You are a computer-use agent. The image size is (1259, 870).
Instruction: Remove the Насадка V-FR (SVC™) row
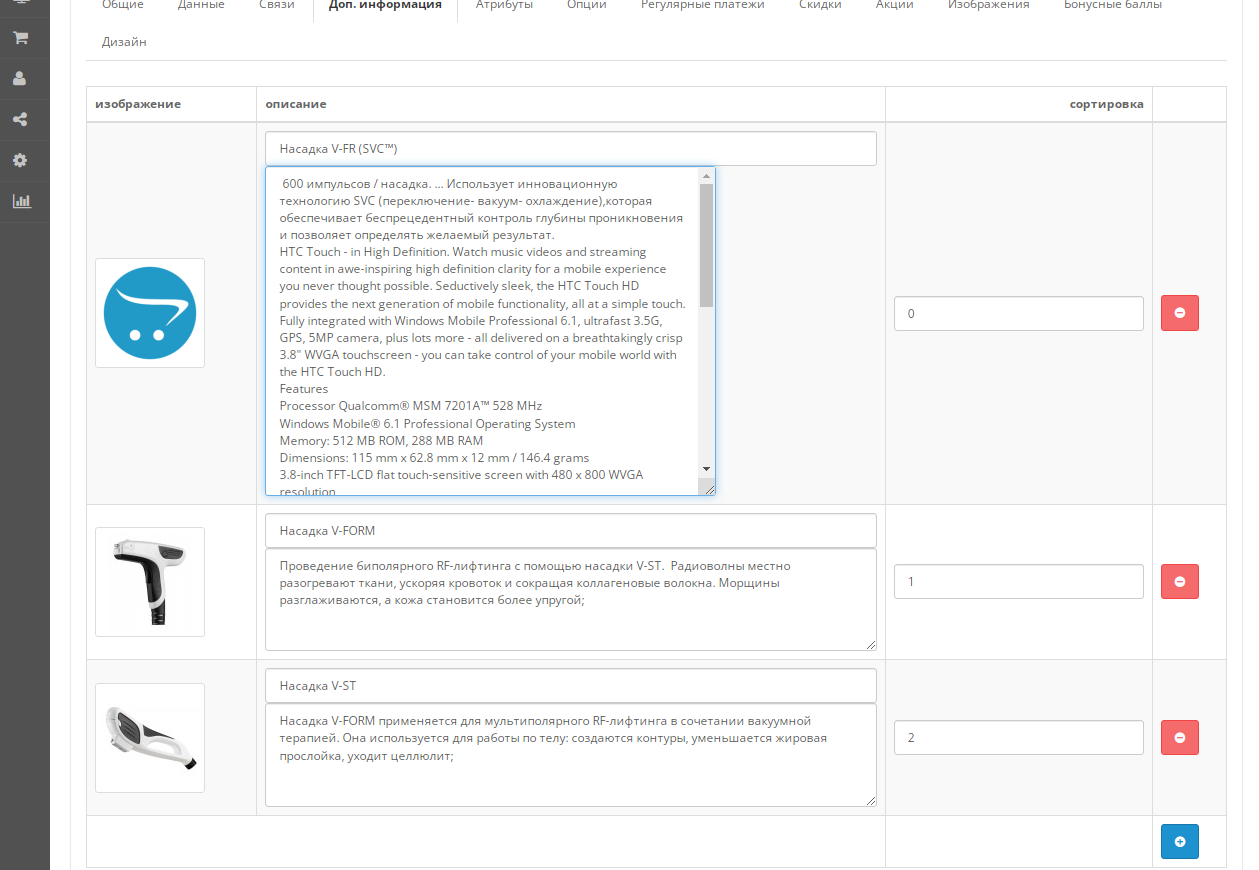click(x=1179, y=313)
